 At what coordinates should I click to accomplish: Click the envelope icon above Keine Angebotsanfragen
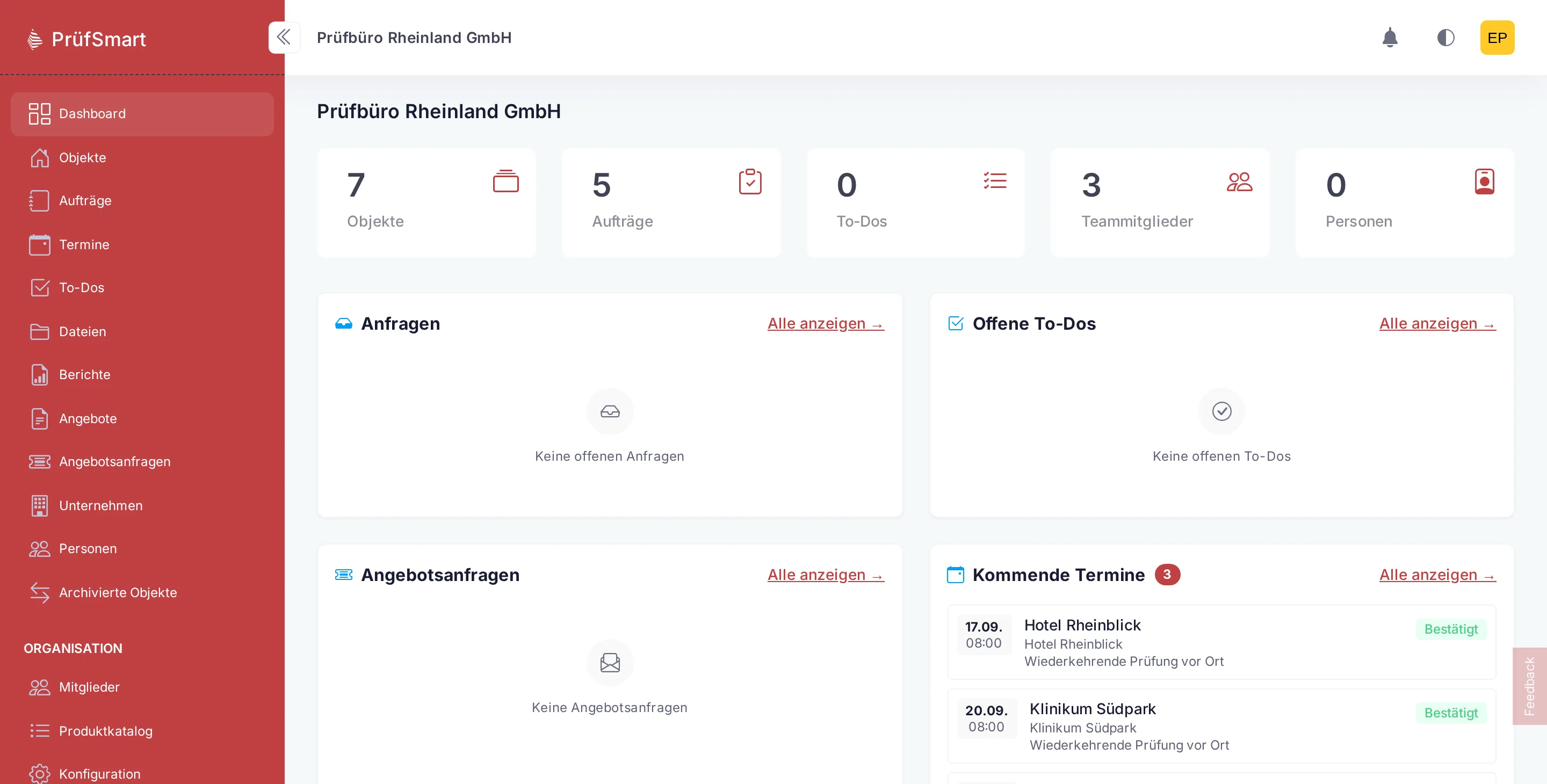(610, 662)
